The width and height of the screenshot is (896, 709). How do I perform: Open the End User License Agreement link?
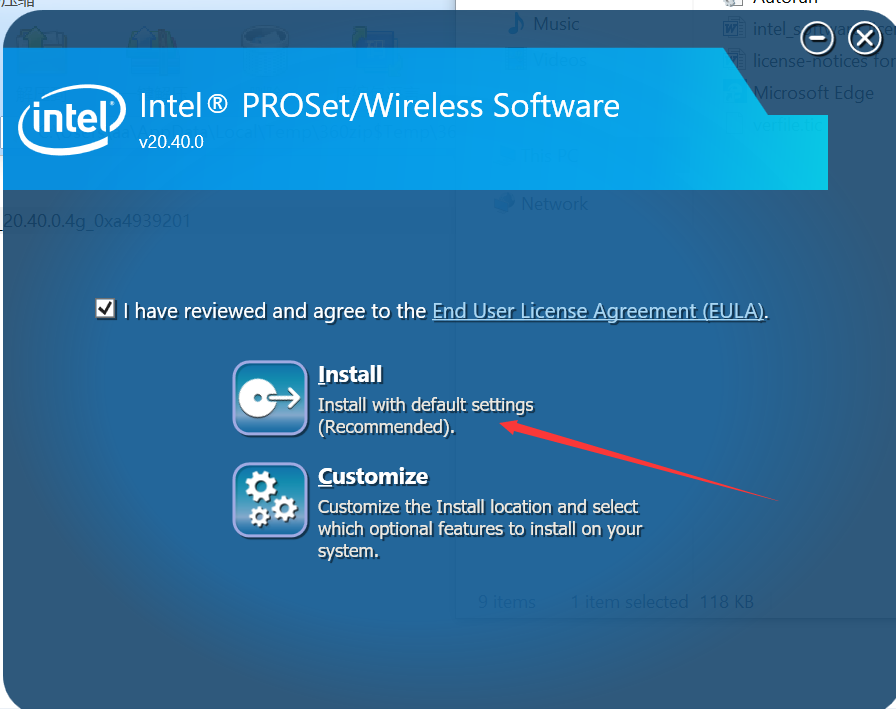(x=598, y=311)
